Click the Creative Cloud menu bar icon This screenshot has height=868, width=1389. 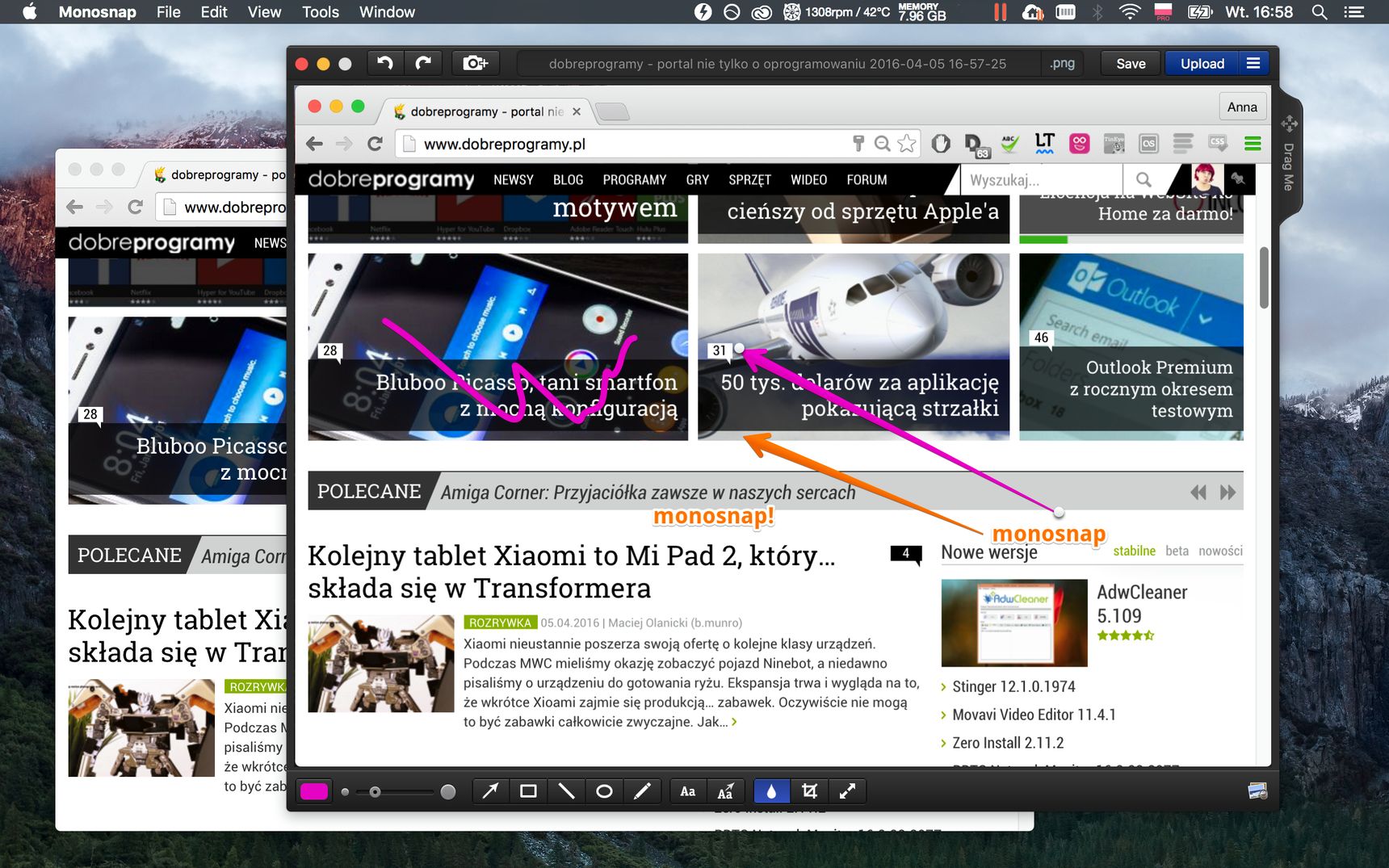[761, 12]
